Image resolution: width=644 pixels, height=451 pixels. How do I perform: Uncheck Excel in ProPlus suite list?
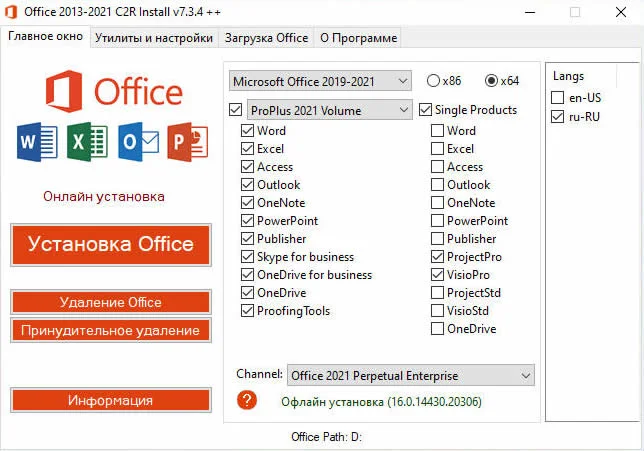(247, 149)
